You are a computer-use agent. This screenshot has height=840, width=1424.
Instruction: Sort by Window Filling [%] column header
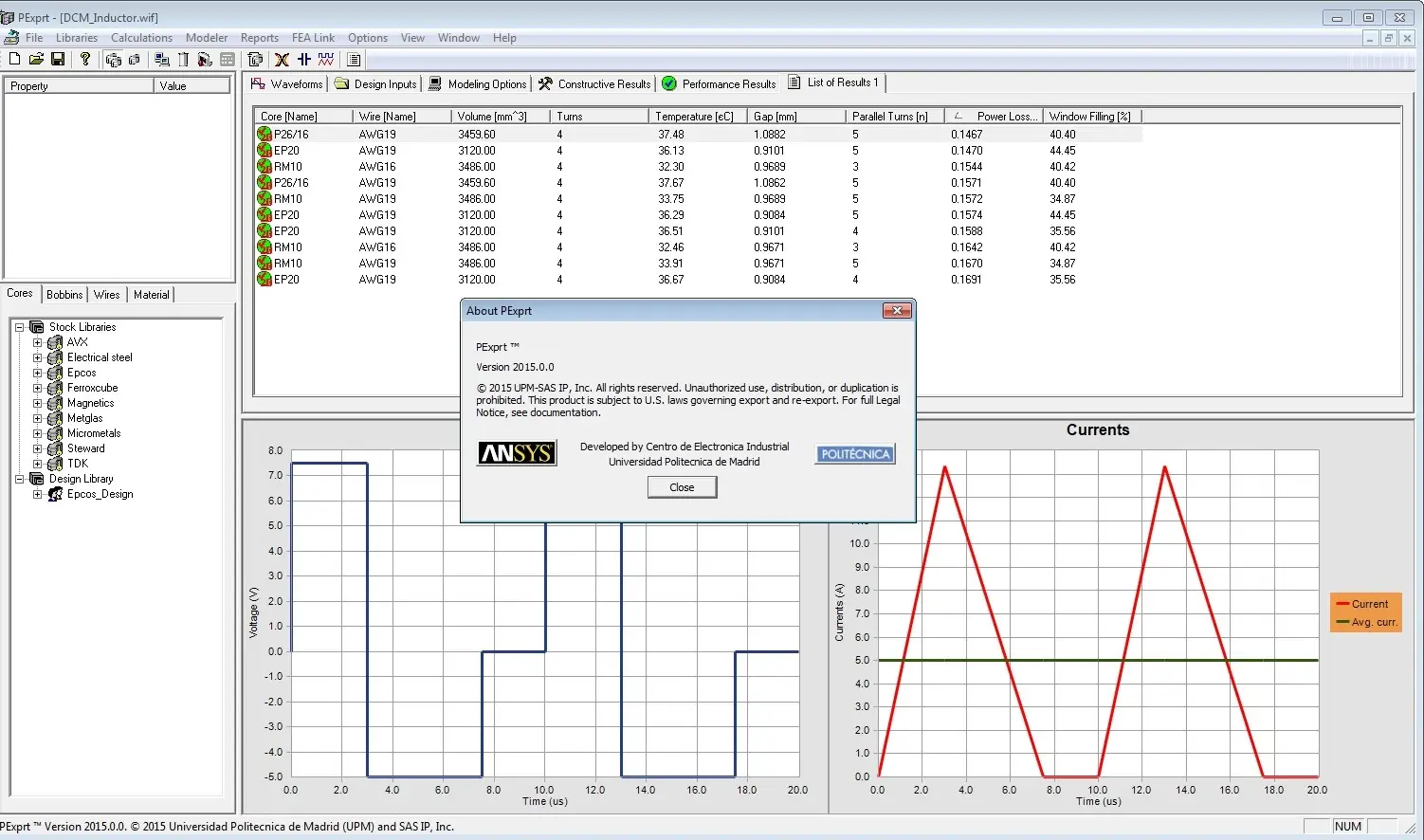pos(1093,116)
